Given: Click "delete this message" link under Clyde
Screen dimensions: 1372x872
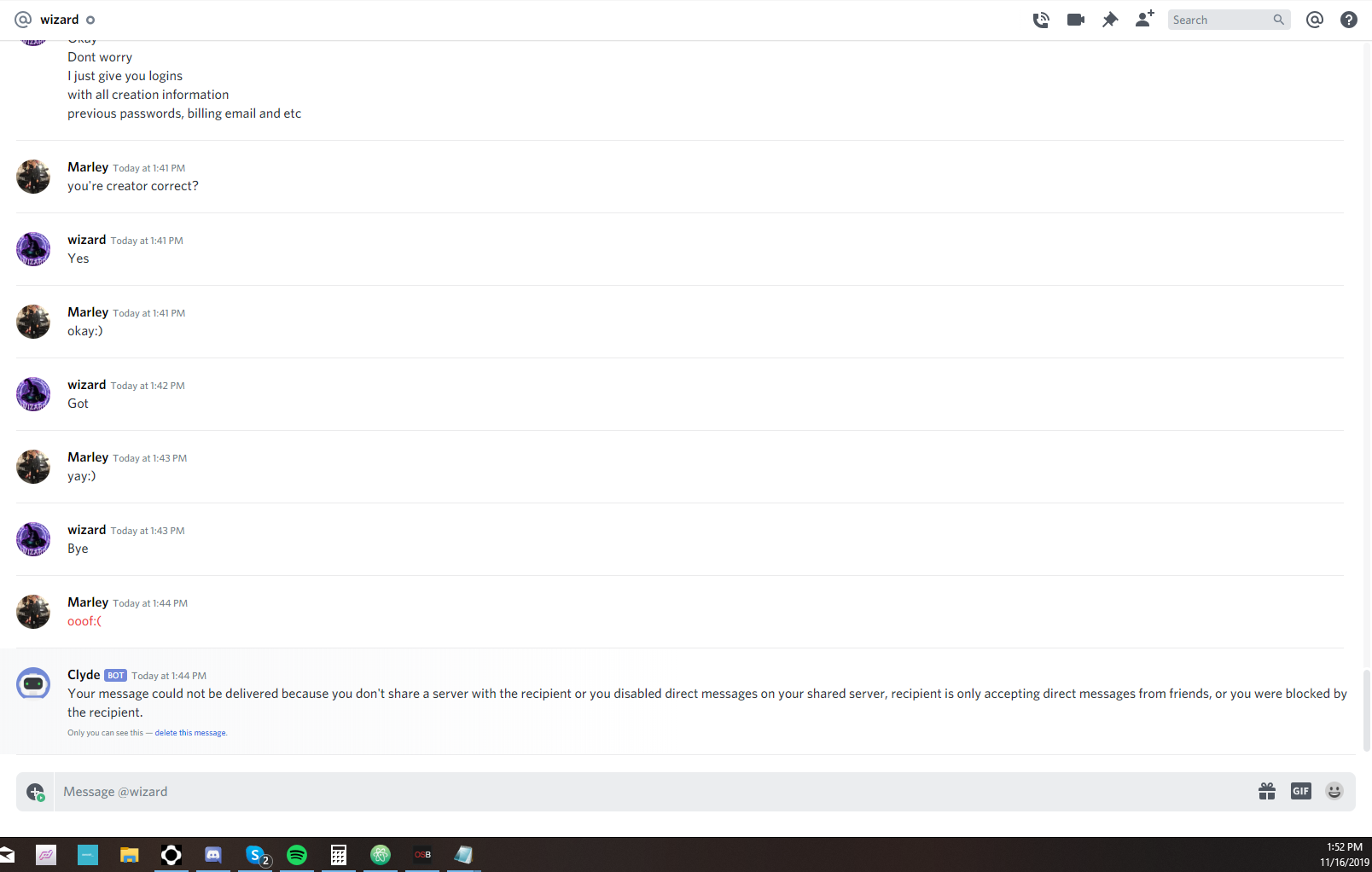Looking at the screenshot, I should point(191,733).
